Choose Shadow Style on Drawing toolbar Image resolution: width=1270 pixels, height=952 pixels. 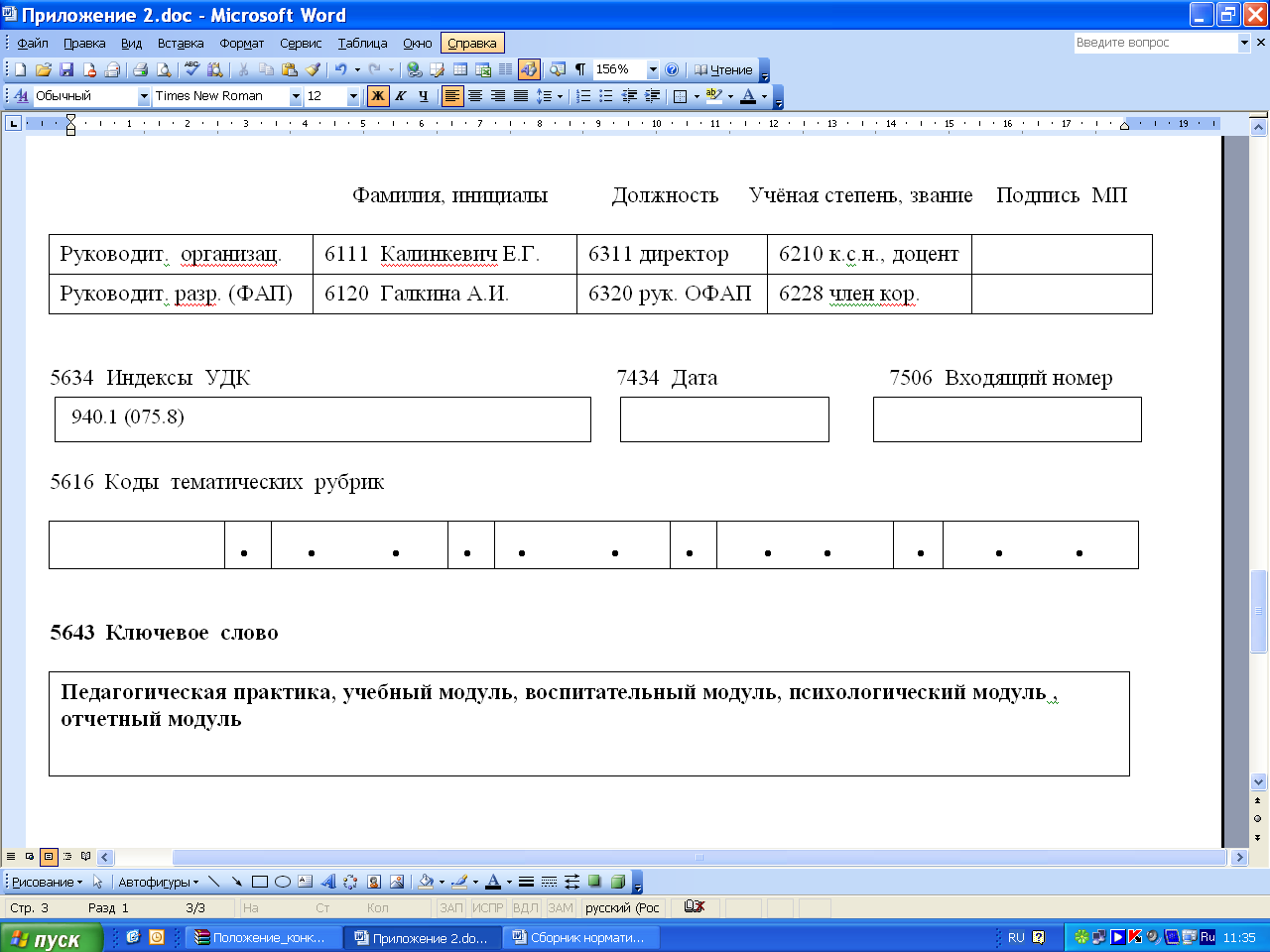click(x=594, y=882)
